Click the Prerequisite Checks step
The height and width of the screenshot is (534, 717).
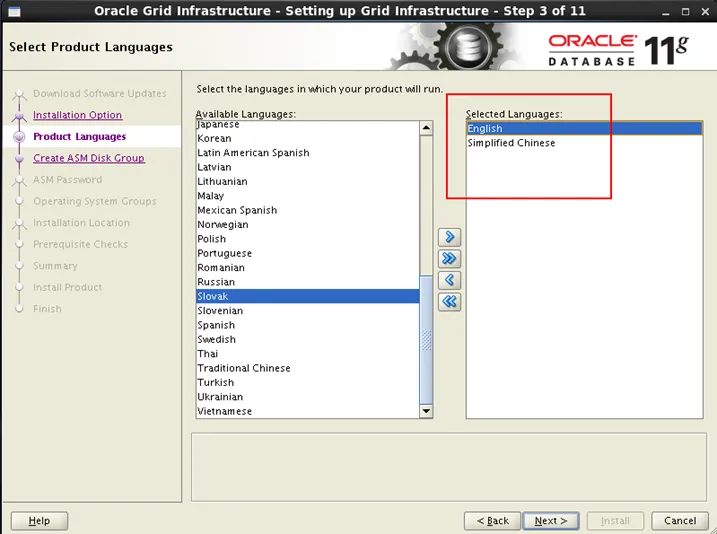click(x=80, y=244)
